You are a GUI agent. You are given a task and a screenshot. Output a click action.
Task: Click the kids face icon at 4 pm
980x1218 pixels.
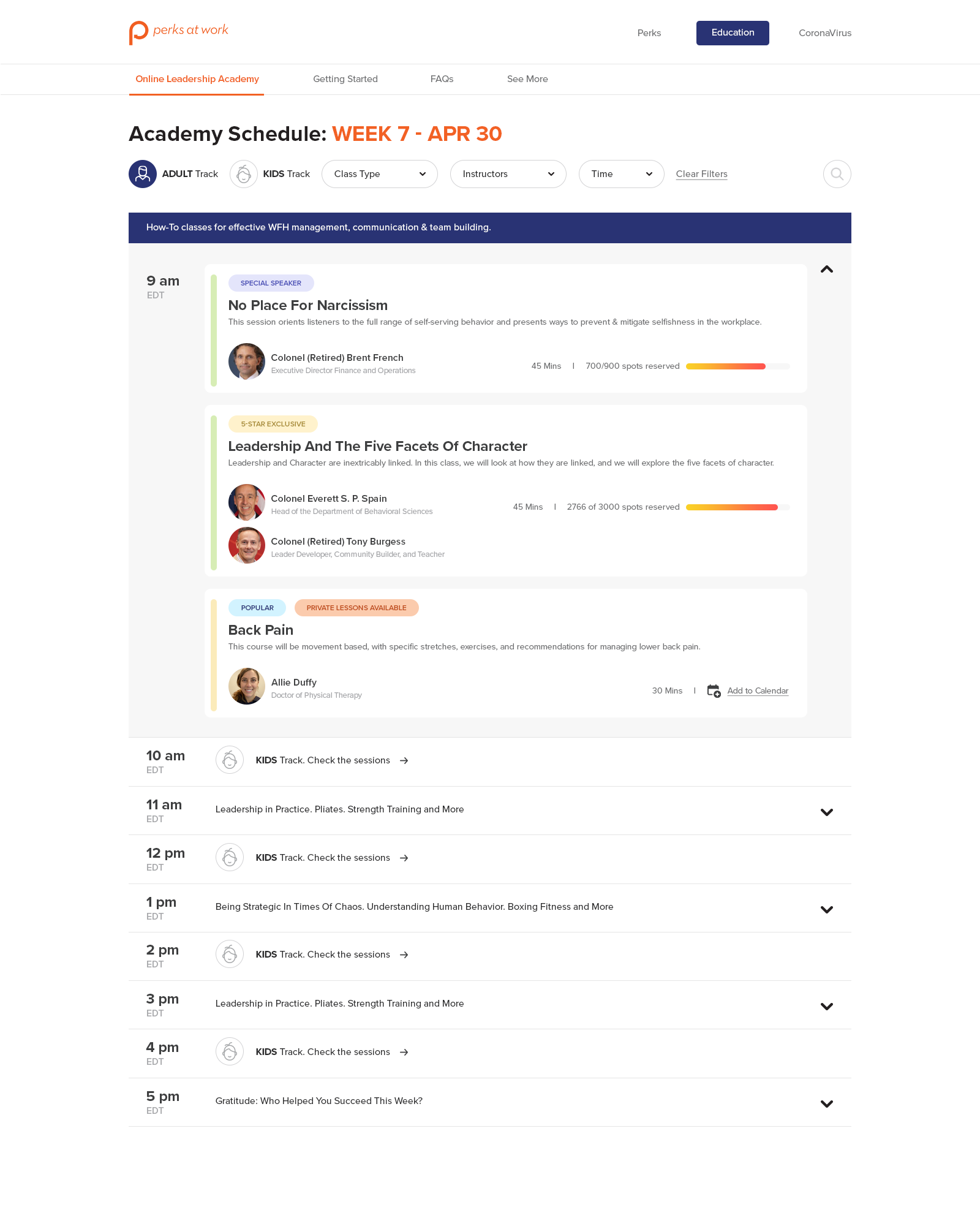230,1052
